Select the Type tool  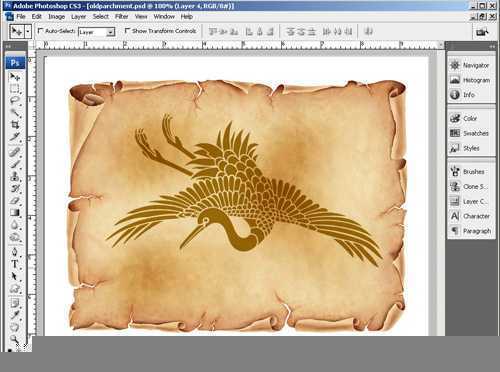tap(15, 264)
